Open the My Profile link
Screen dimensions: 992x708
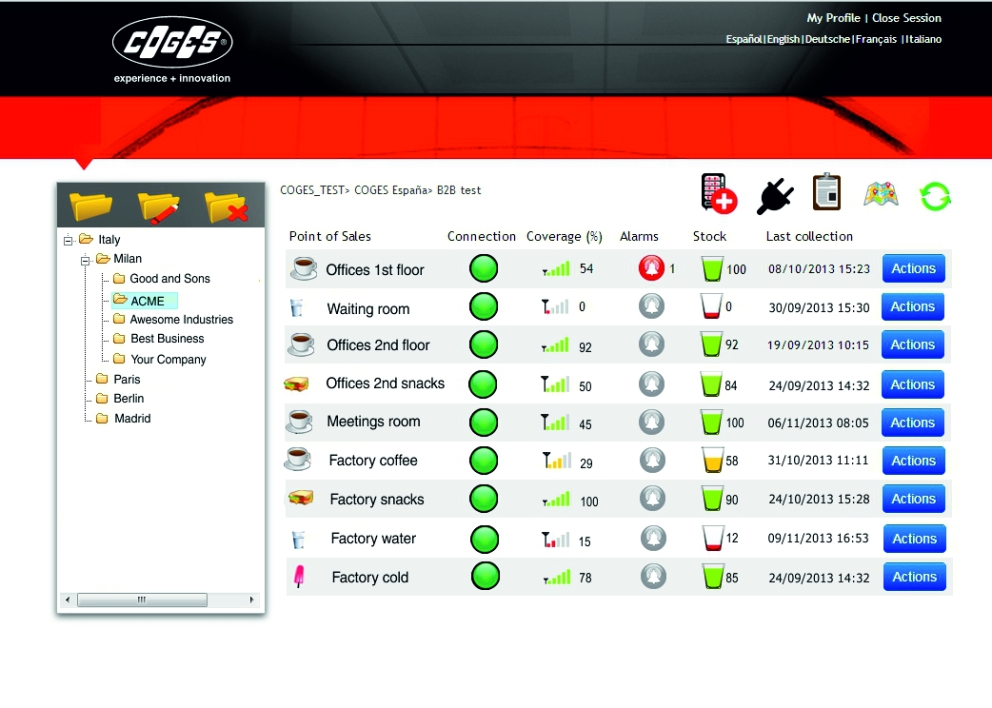pos(832,18)
